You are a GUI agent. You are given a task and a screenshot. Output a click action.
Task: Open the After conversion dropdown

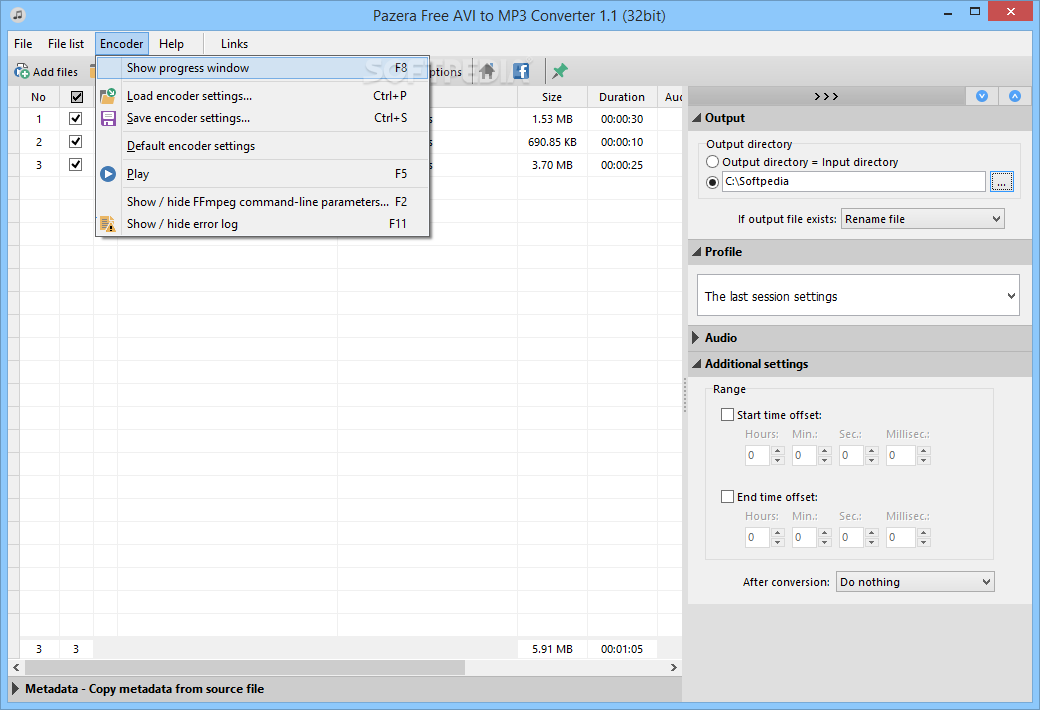tap(915, 582)
